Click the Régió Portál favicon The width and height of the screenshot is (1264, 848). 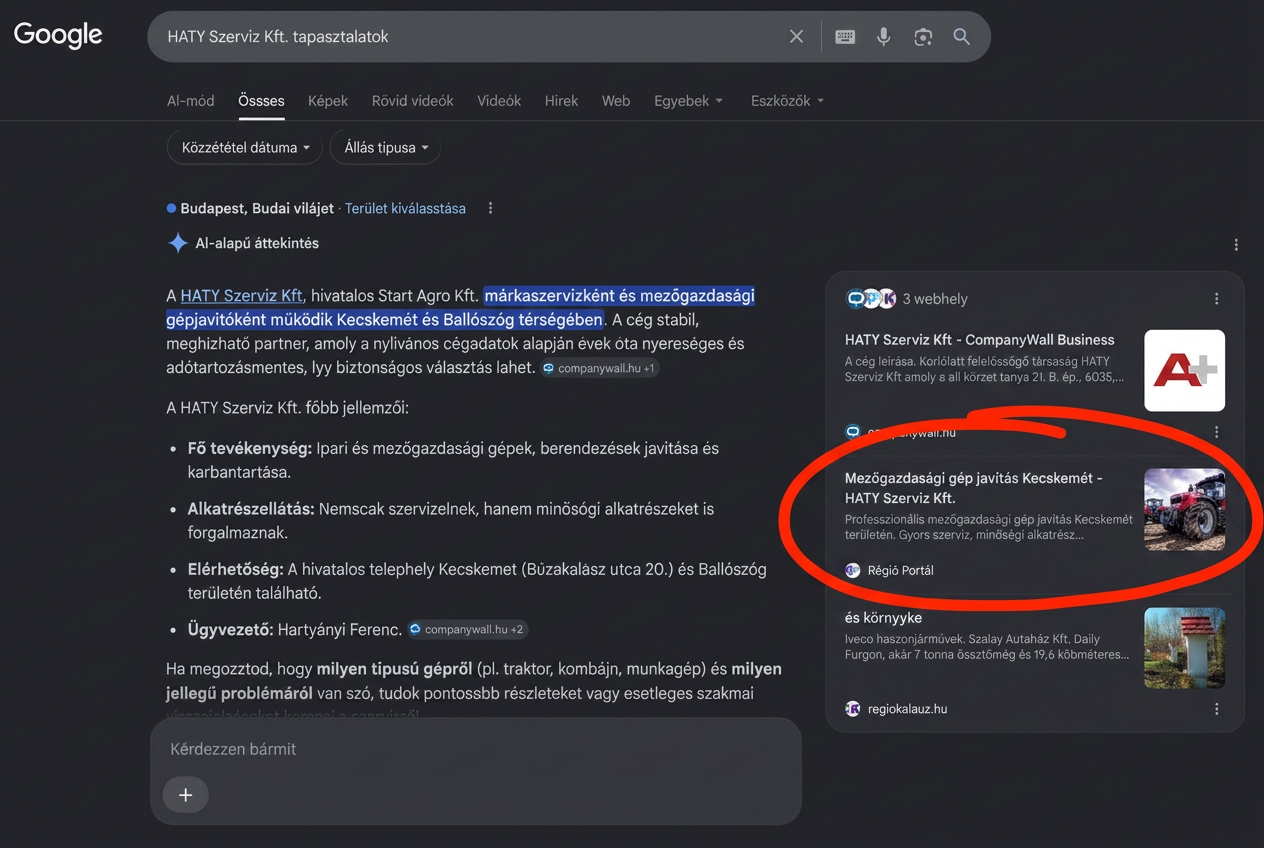pos(853,570)
